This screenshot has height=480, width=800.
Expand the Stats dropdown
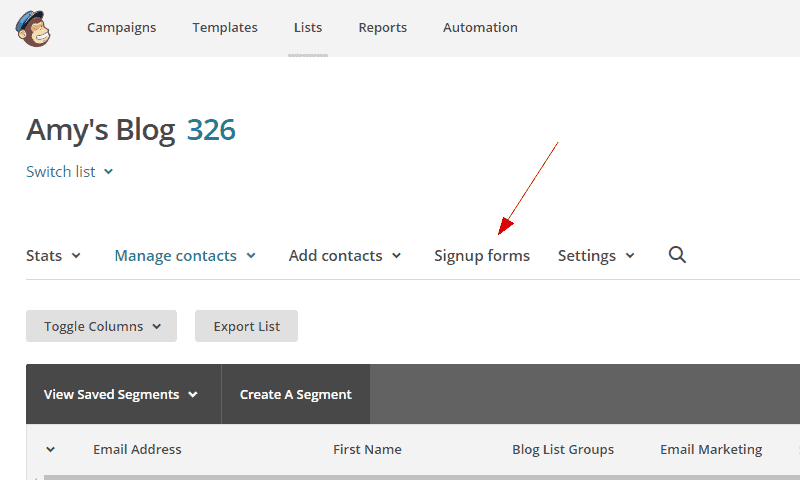click(x=53, y=255)
